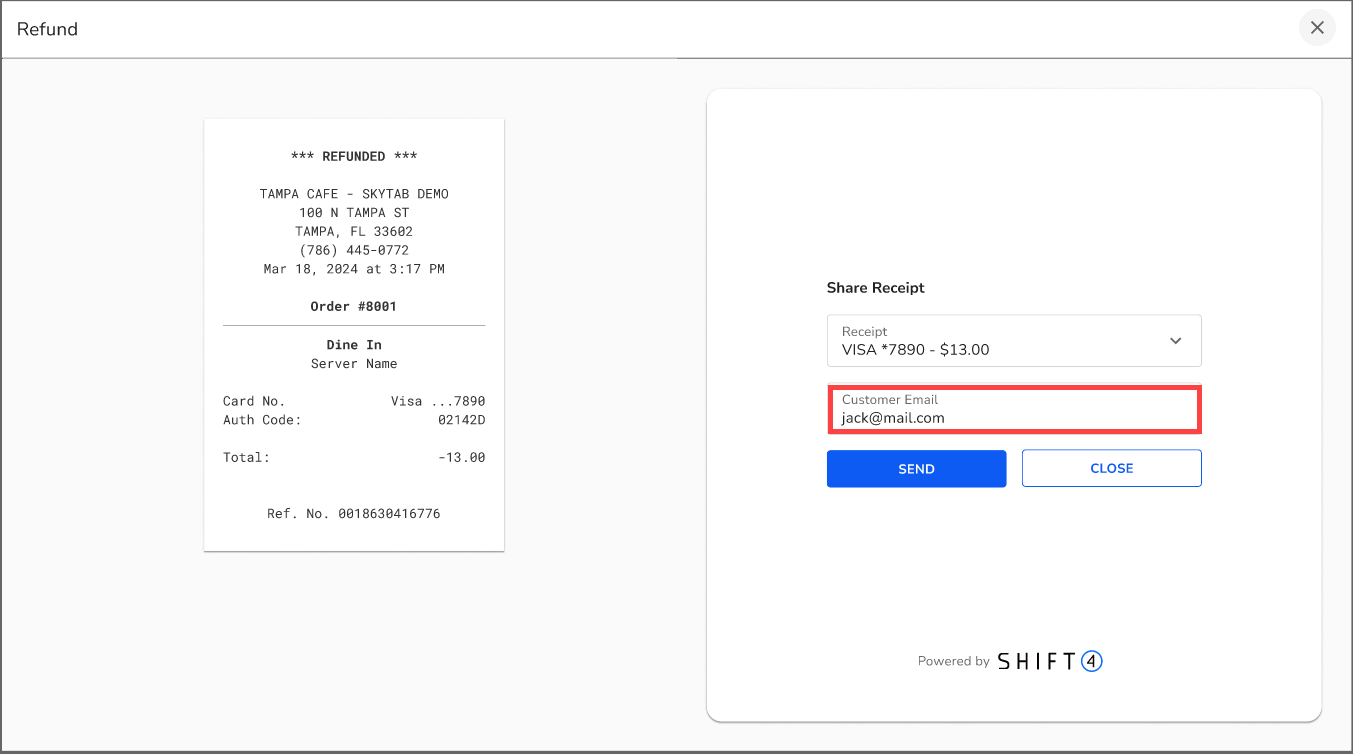Select the phone number (786) 445-0772
Image resolution: width=1353 pixels, height=754 pixels.
354,250
